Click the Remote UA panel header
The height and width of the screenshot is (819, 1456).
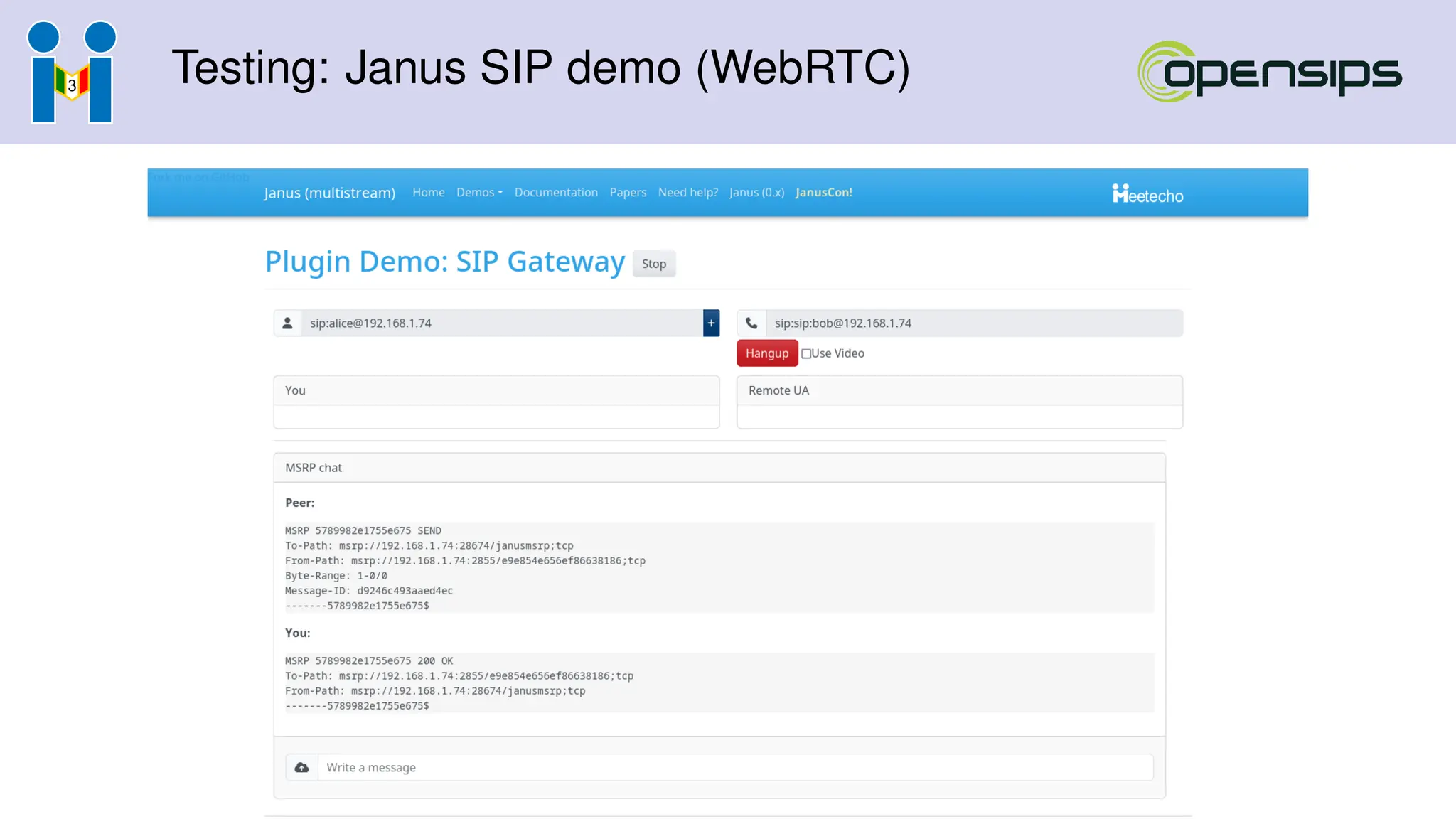pyautogui.click(x=960, y=390)
